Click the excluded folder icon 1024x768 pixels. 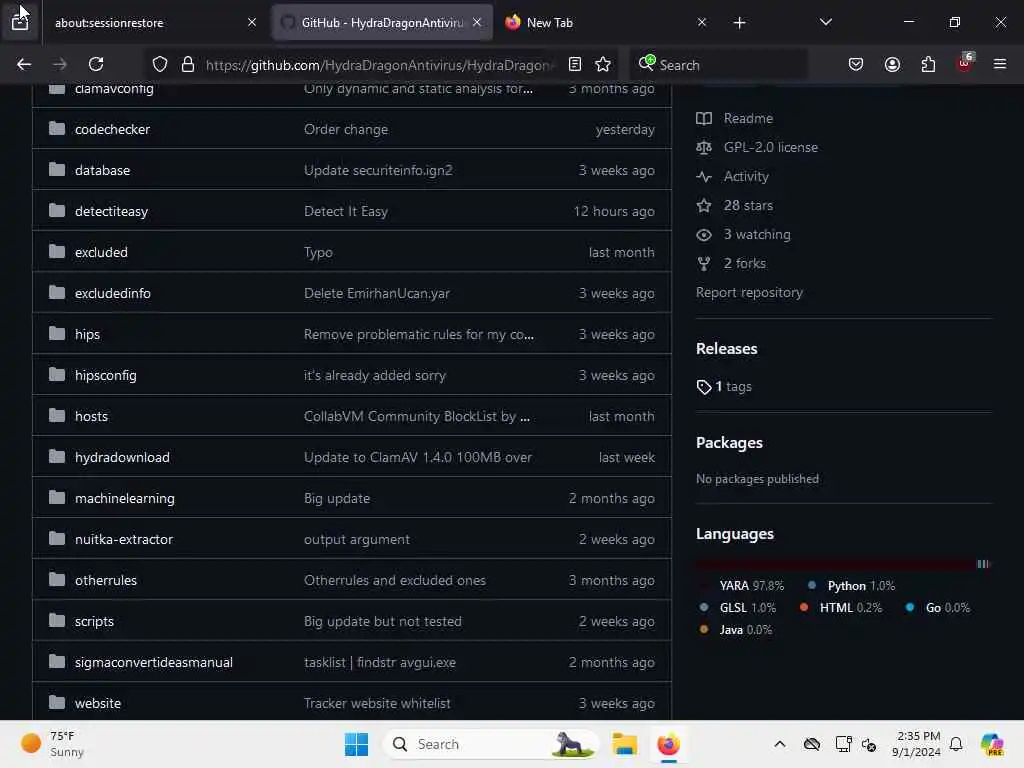(x=57, y=251)
